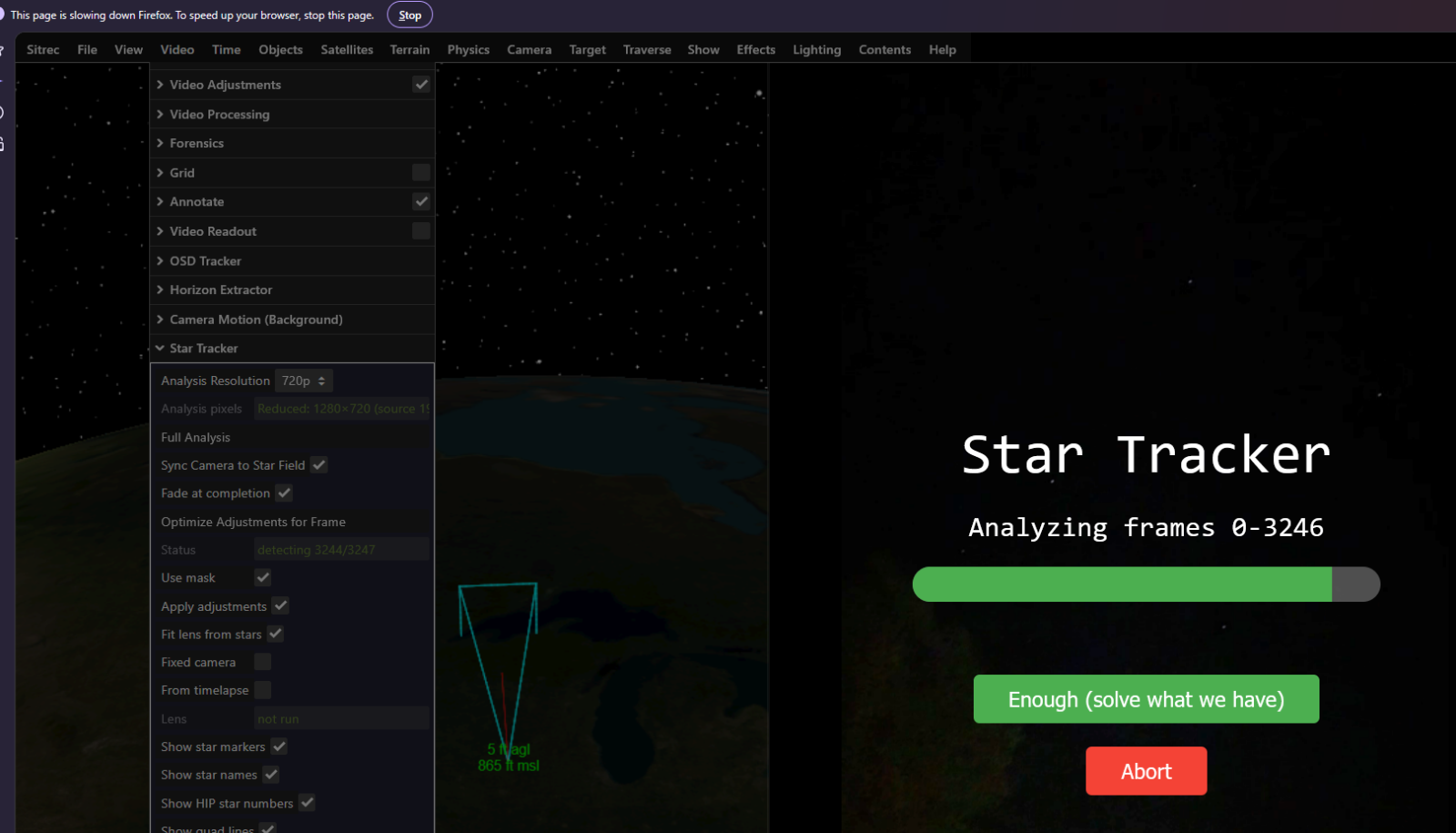Screen dimensions: 1456x833
Task: Open the Physics menu
Action: [468, 49]
